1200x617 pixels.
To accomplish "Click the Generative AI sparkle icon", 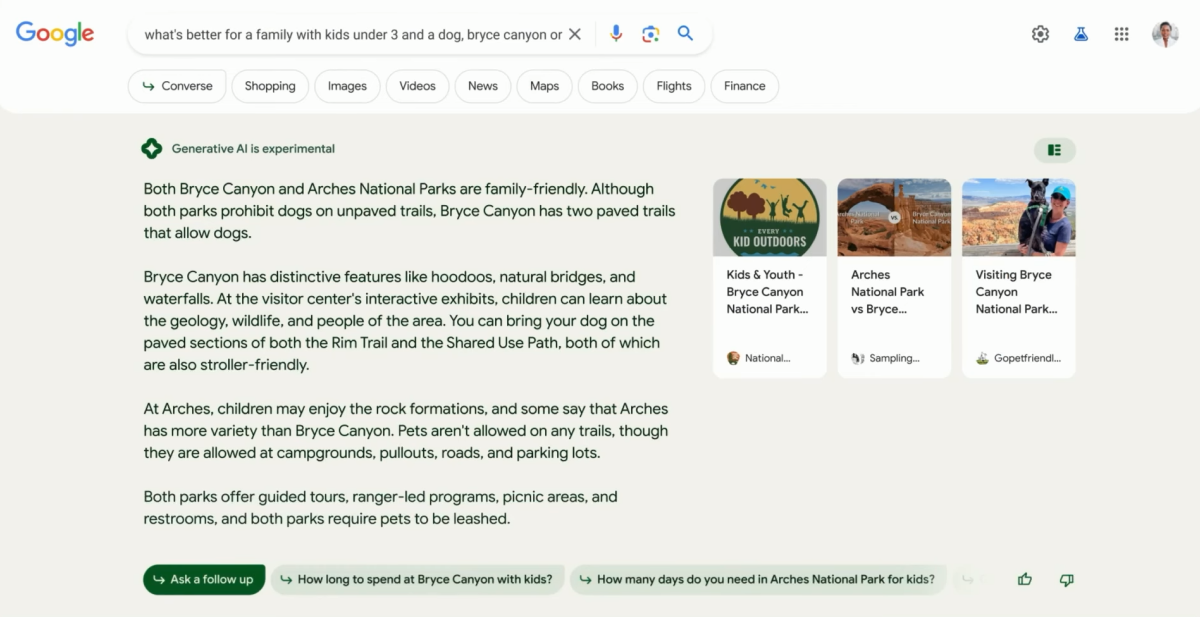I will pos(151,149).
